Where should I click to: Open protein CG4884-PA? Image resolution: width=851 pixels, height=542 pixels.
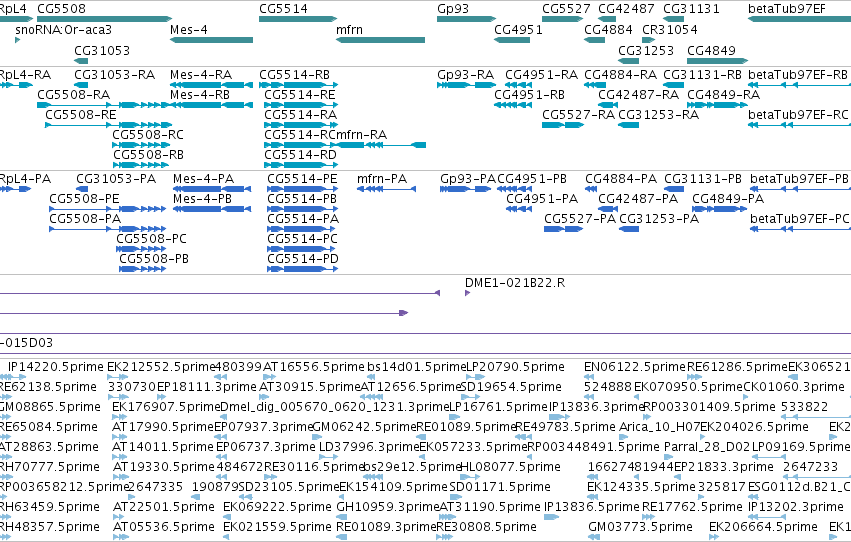[x=621, y=178]
